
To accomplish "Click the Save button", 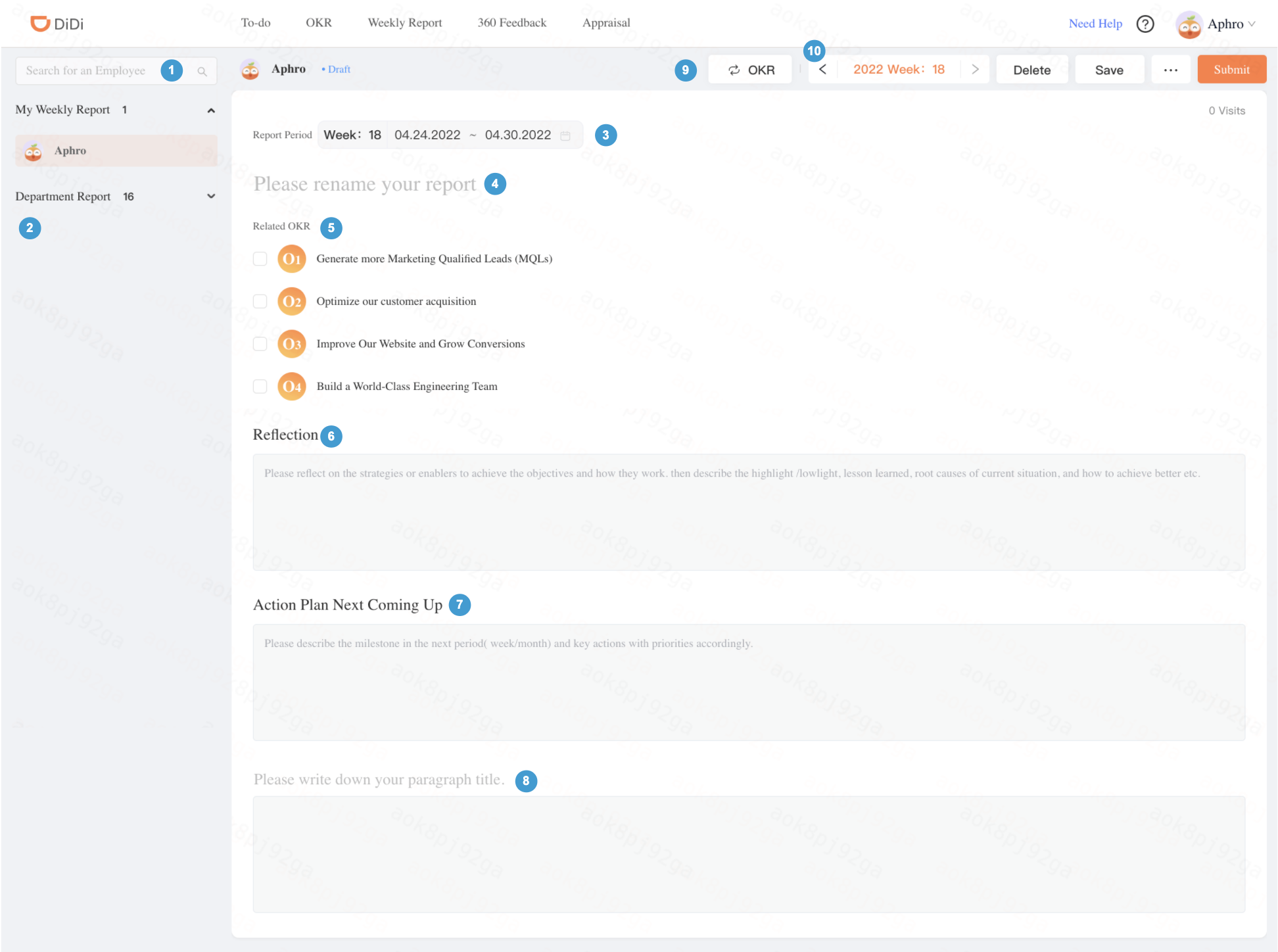I will [x=1109, y=70].
